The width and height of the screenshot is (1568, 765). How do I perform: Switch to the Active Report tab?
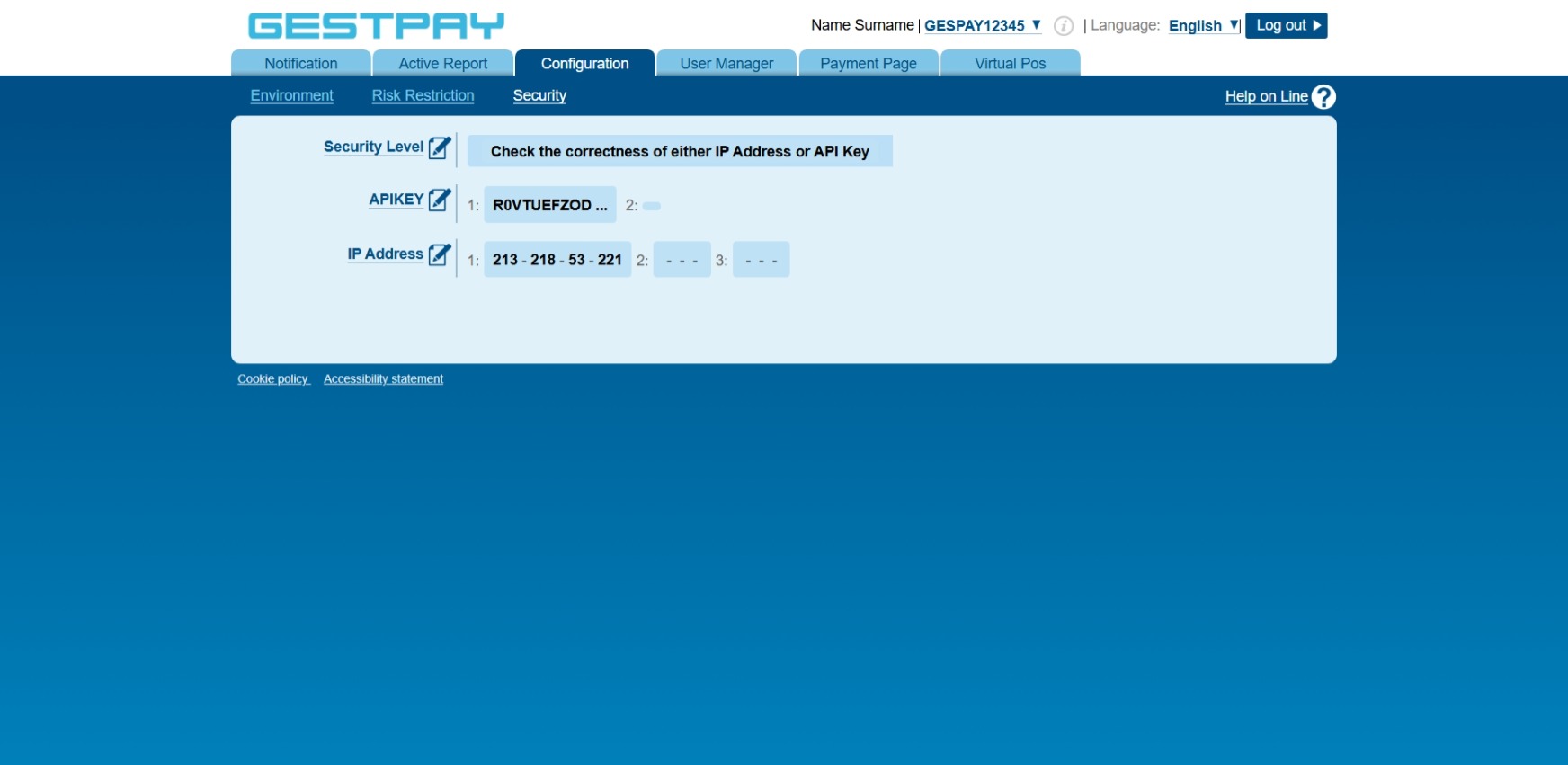pyautogui.click(x=443, y=63)
